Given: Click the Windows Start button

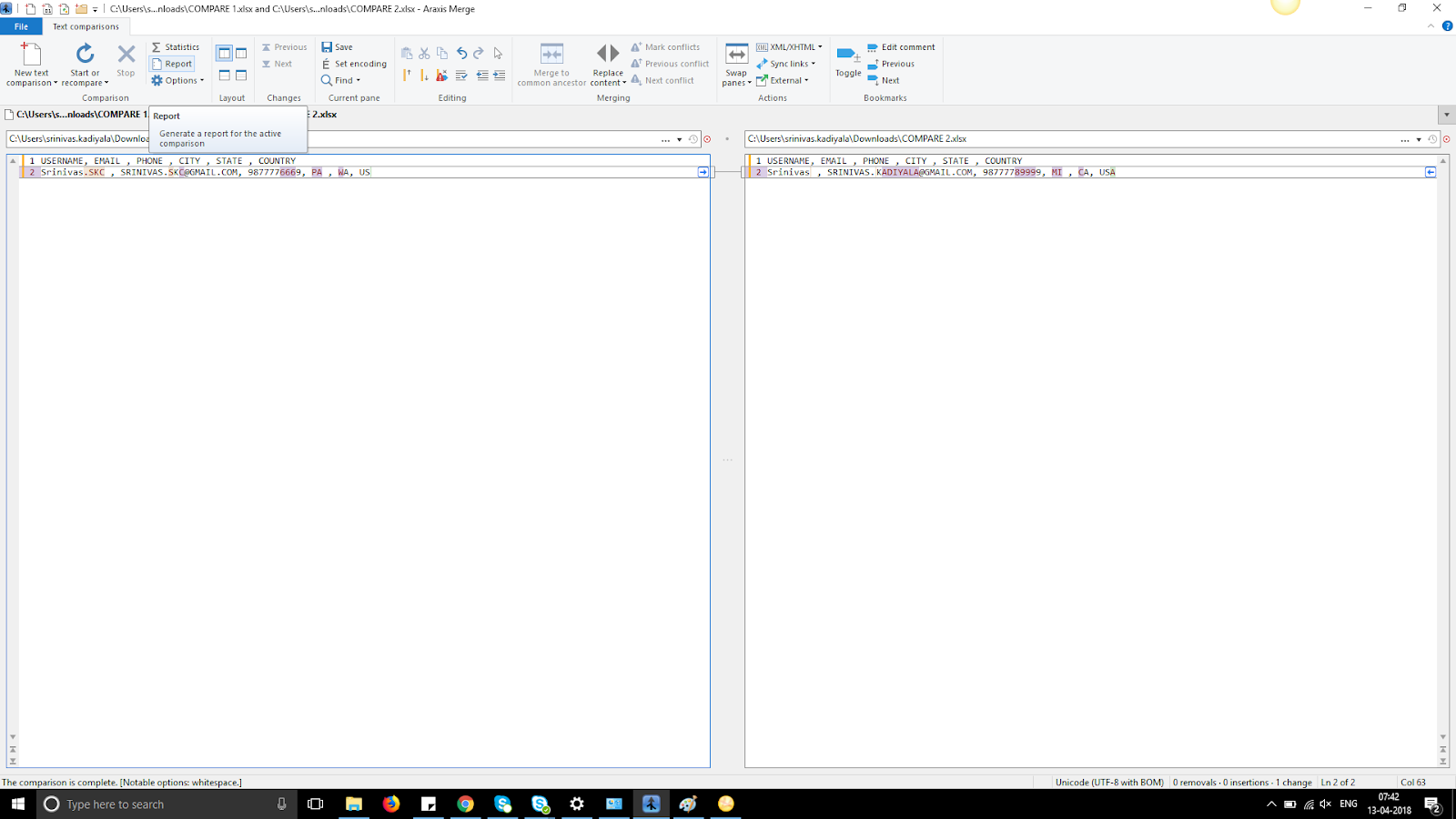Looking at the screenshot, I should [17, 804].
